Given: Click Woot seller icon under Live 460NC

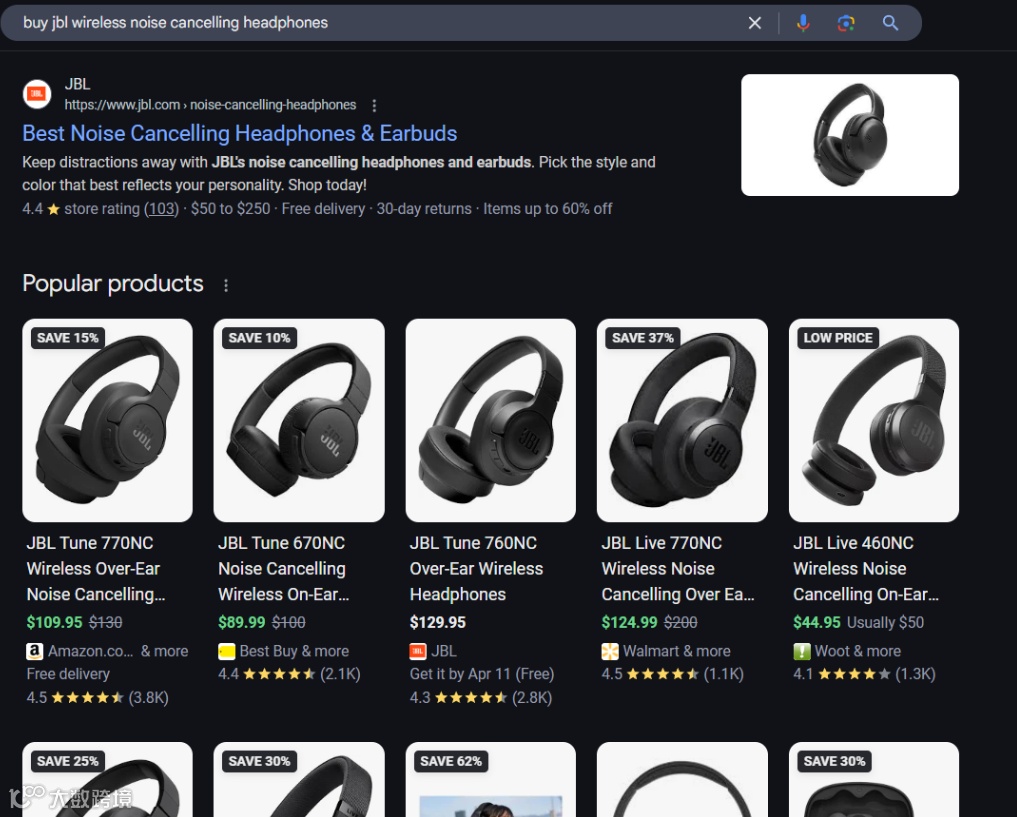Looking at the screenshot, I should pos(802,651).
